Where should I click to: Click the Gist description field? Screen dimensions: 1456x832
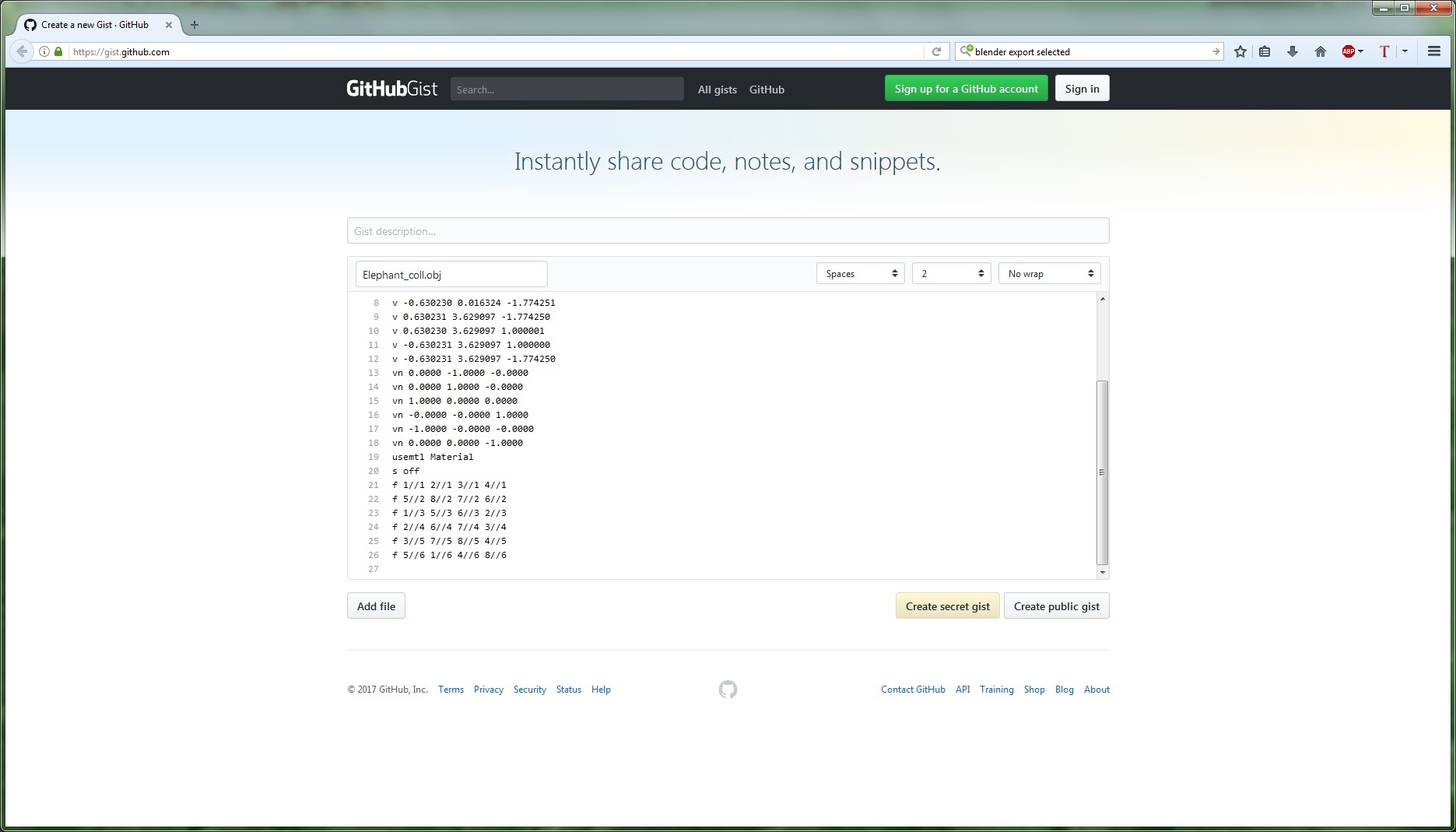coord(728,230)
